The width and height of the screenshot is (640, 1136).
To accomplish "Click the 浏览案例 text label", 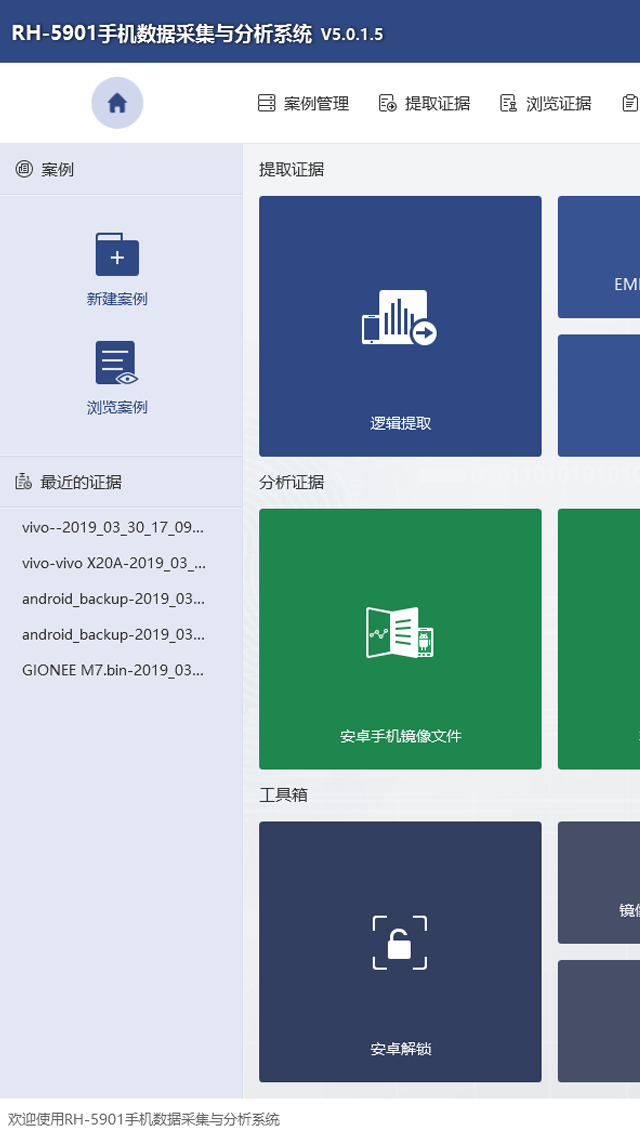I will [x=117, y=407].
